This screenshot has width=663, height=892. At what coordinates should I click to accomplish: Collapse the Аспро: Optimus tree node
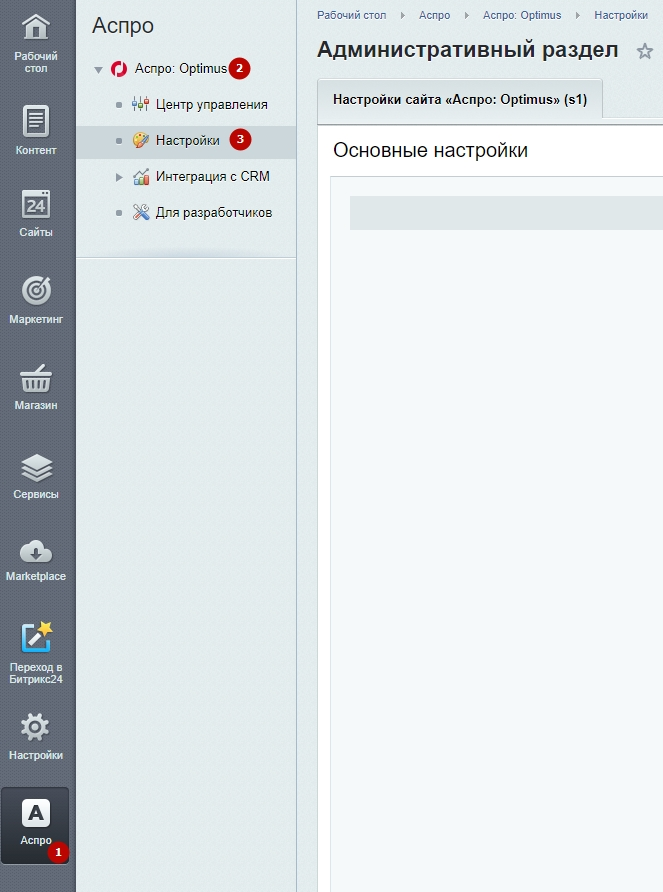click(x=98, y=69)
